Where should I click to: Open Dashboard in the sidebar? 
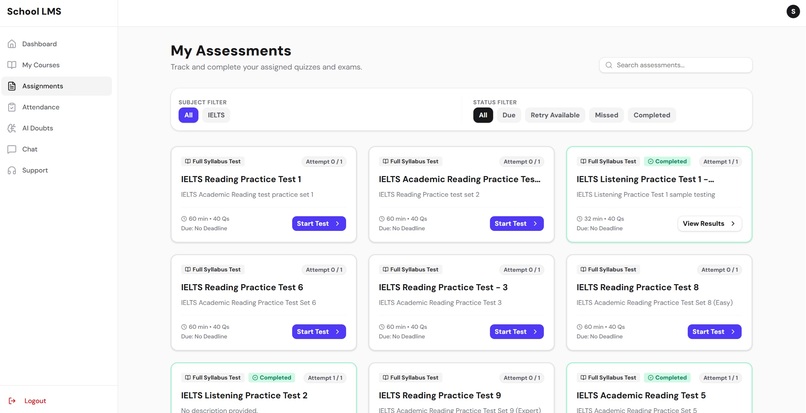(57, 44)
